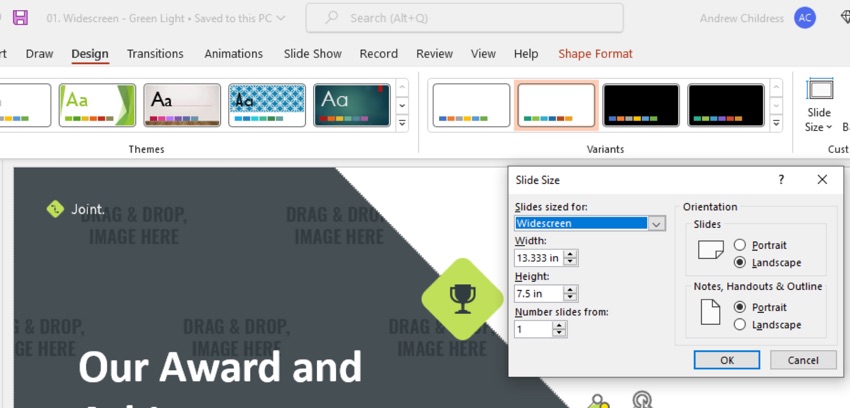This screenshot has height=408, width=850.
Task: Click the Number slides from field
Action: (534, 329)
